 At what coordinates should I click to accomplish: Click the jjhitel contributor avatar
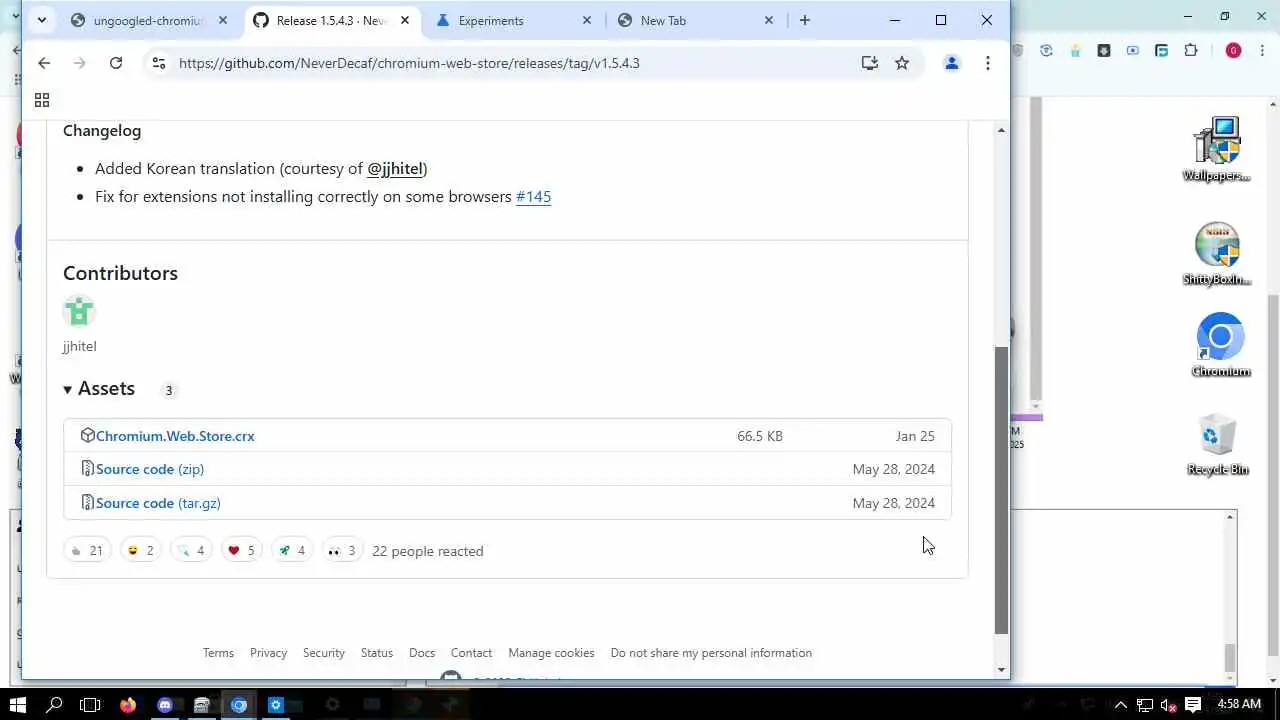pyautogui.click(x=79, y=311)
